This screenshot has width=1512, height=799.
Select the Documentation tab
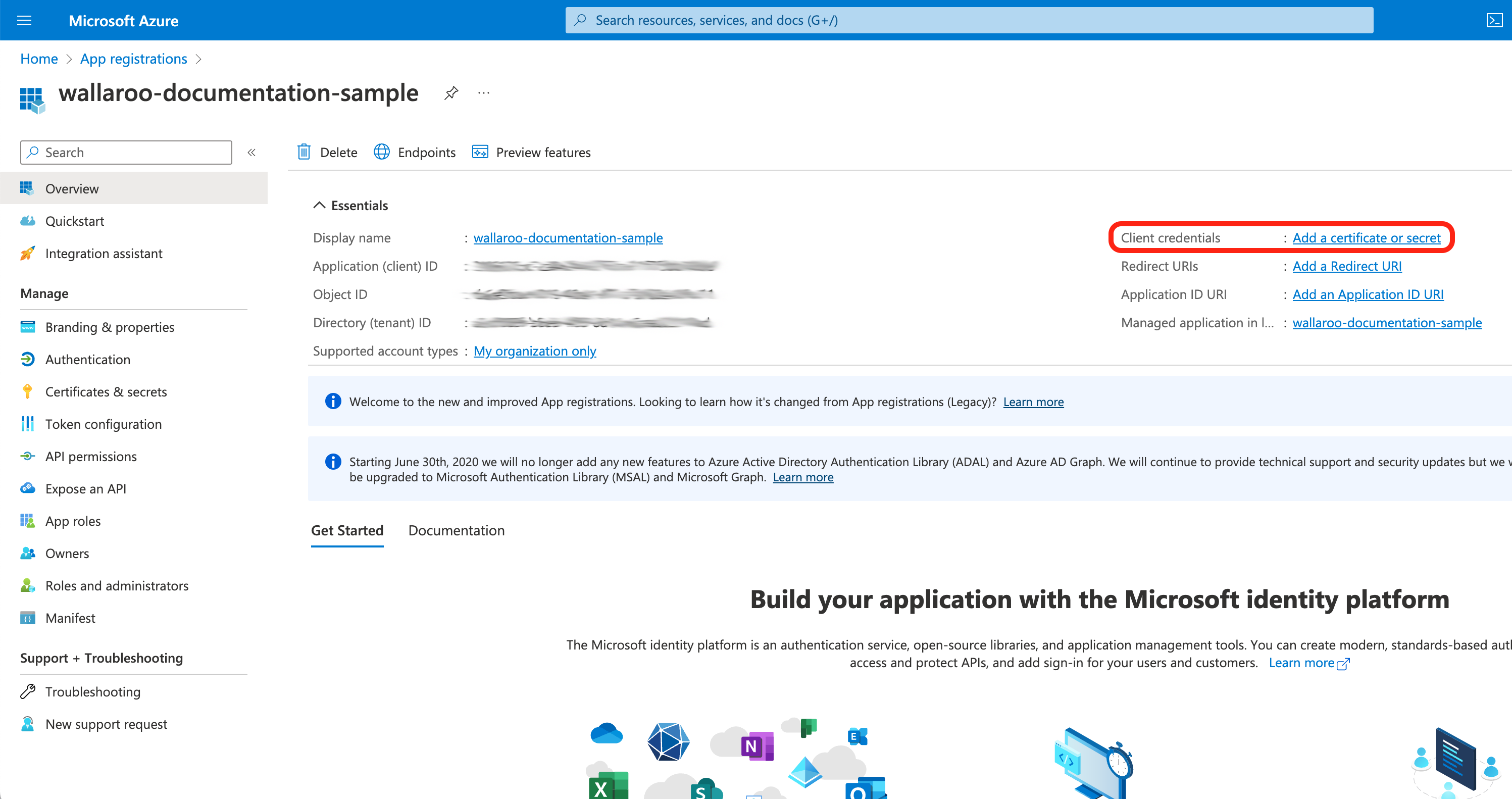[456, 530]
